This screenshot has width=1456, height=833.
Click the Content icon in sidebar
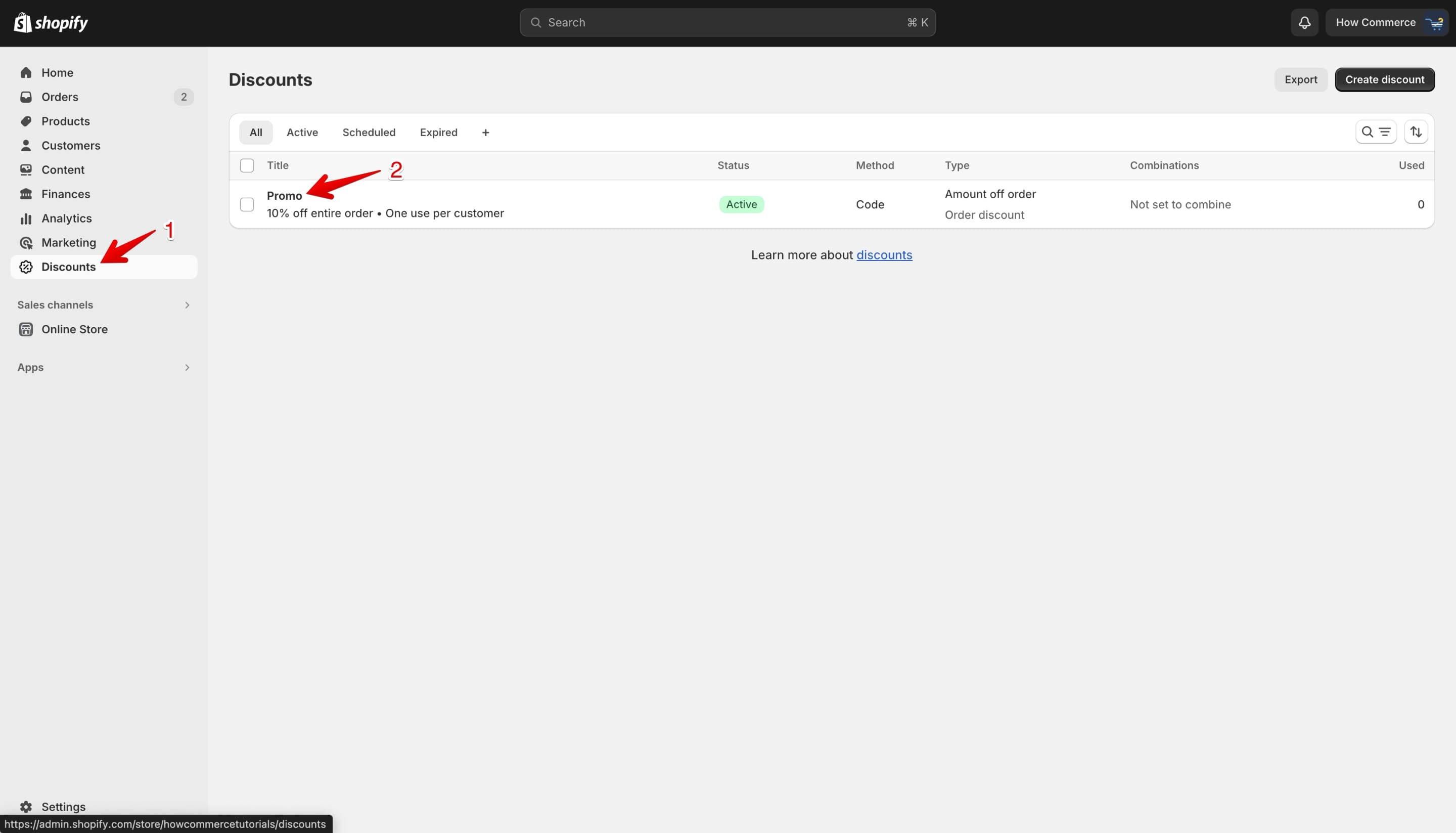pos(26,170)
